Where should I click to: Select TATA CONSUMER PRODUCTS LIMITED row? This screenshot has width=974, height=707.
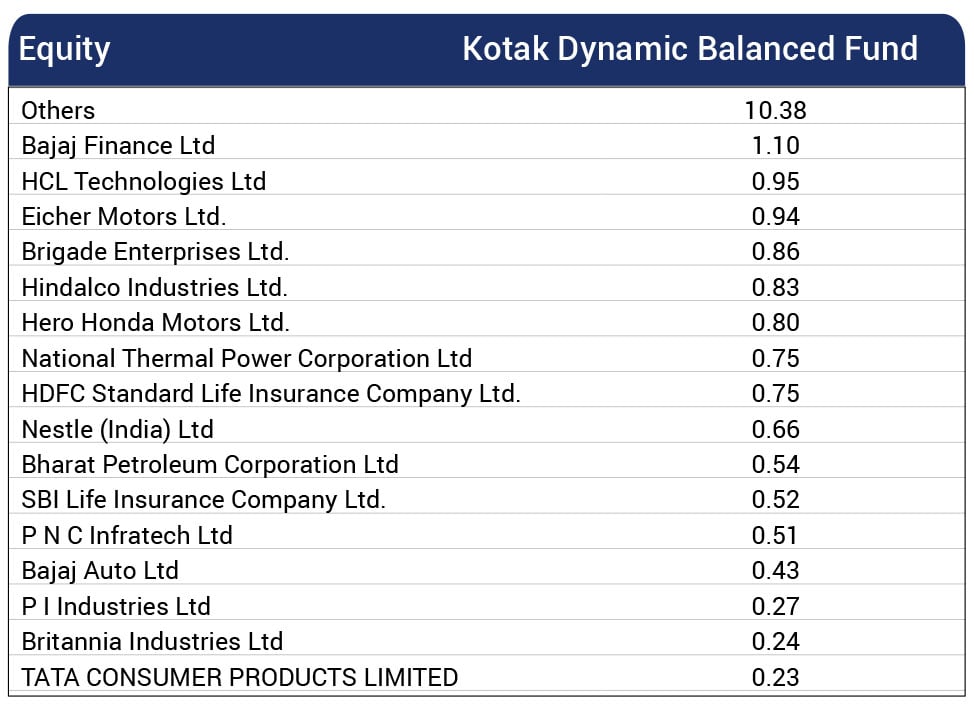tap(240, 677)
